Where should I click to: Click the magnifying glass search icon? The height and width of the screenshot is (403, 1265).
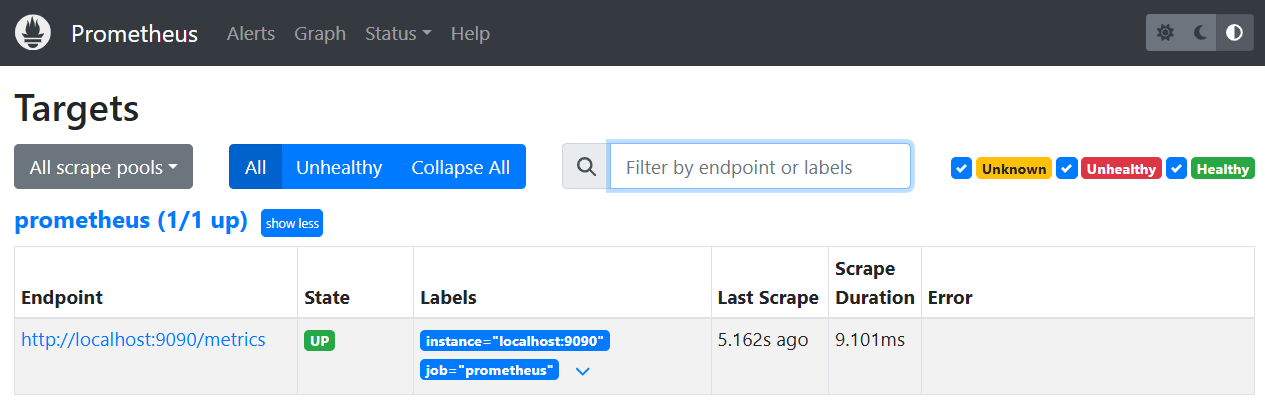point(586,166)
